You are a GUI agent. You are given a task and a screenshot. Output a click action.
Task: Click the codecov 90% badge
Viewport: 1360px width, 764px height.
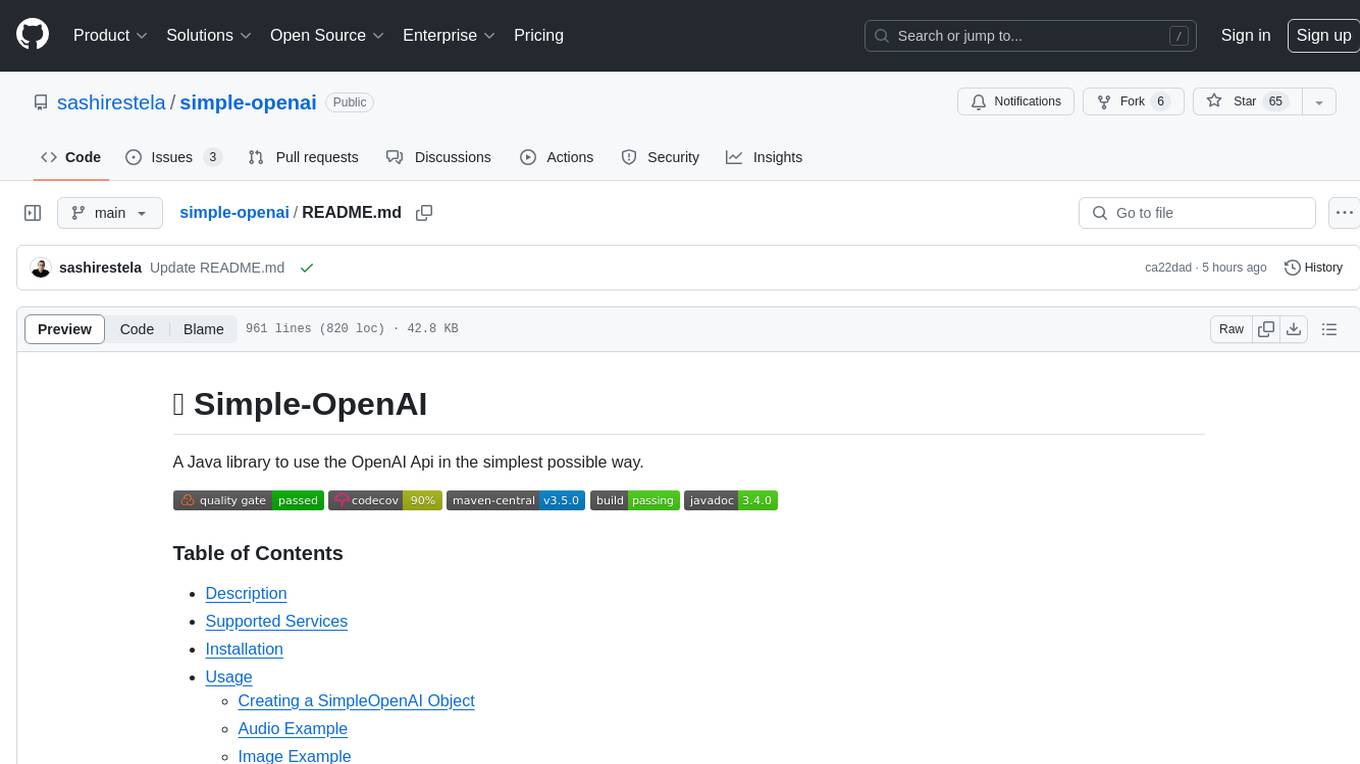tap(384, 500)
